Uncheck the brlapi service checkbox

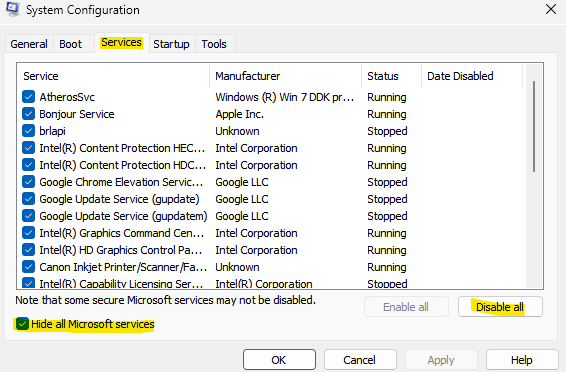tap(28, 131)
